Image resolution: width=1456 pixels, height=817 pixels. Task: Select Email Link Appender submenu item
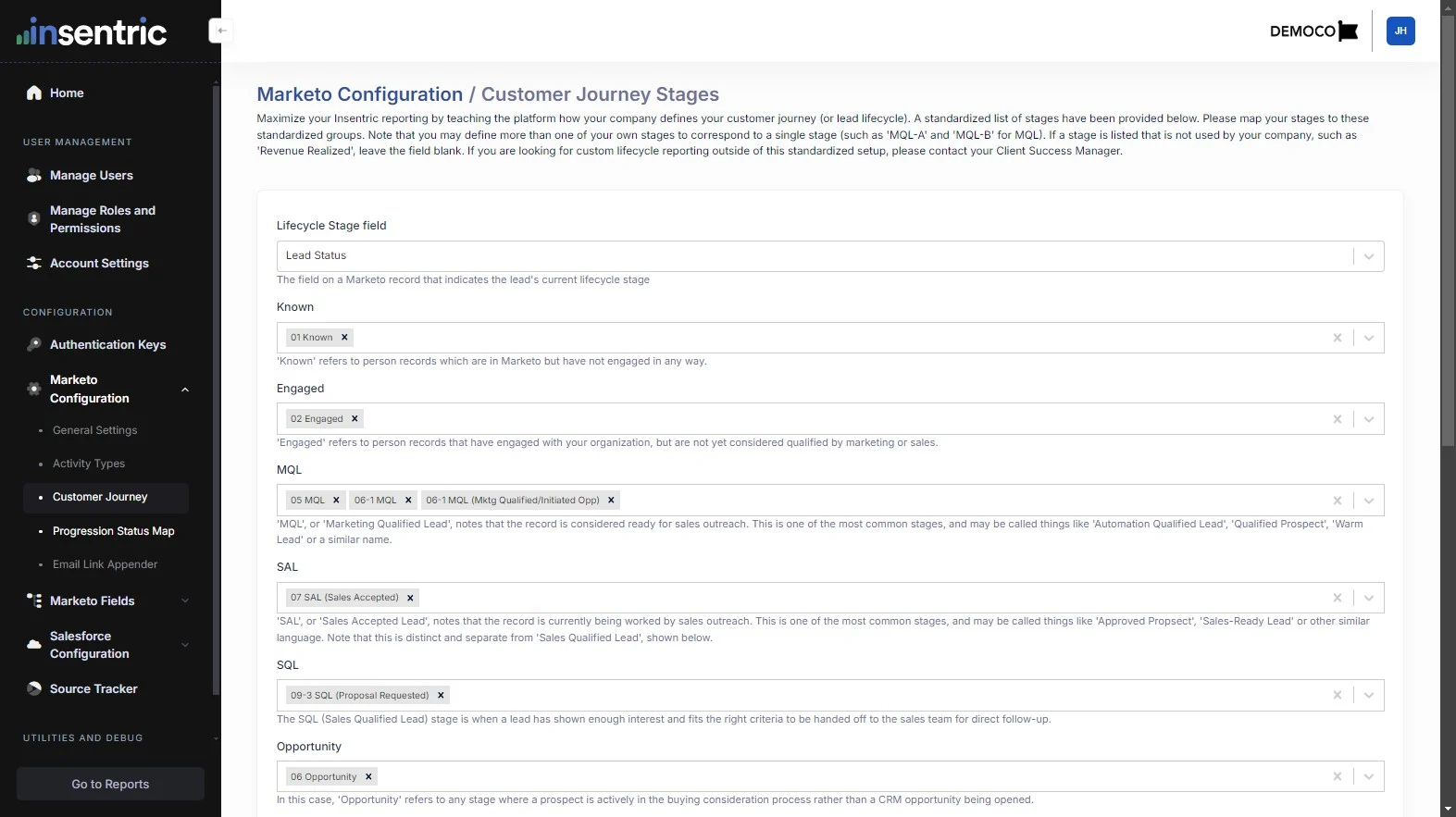tap(105, 564)
